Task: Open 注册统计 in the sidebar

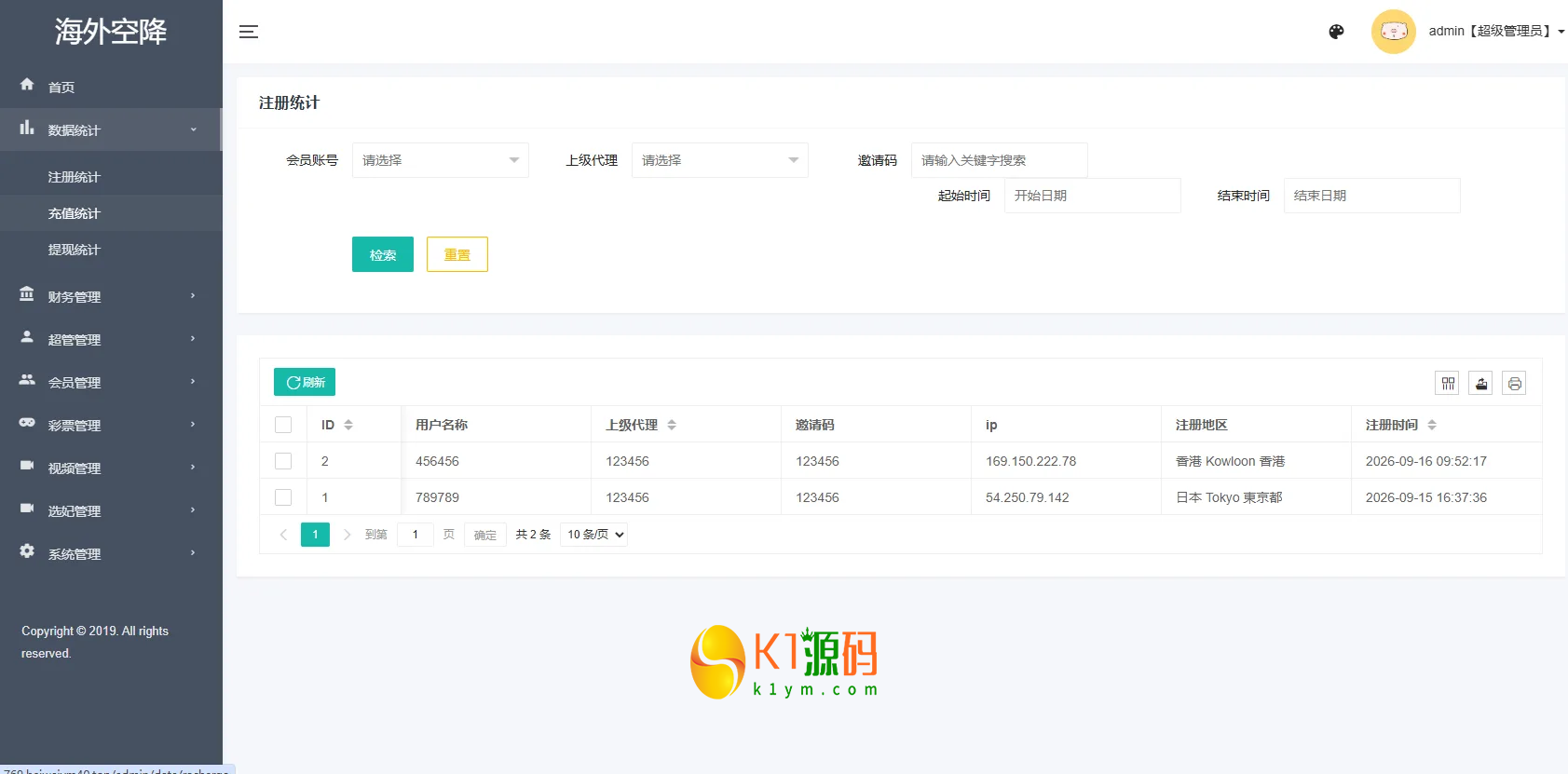Action: click(x=75, y=177)
